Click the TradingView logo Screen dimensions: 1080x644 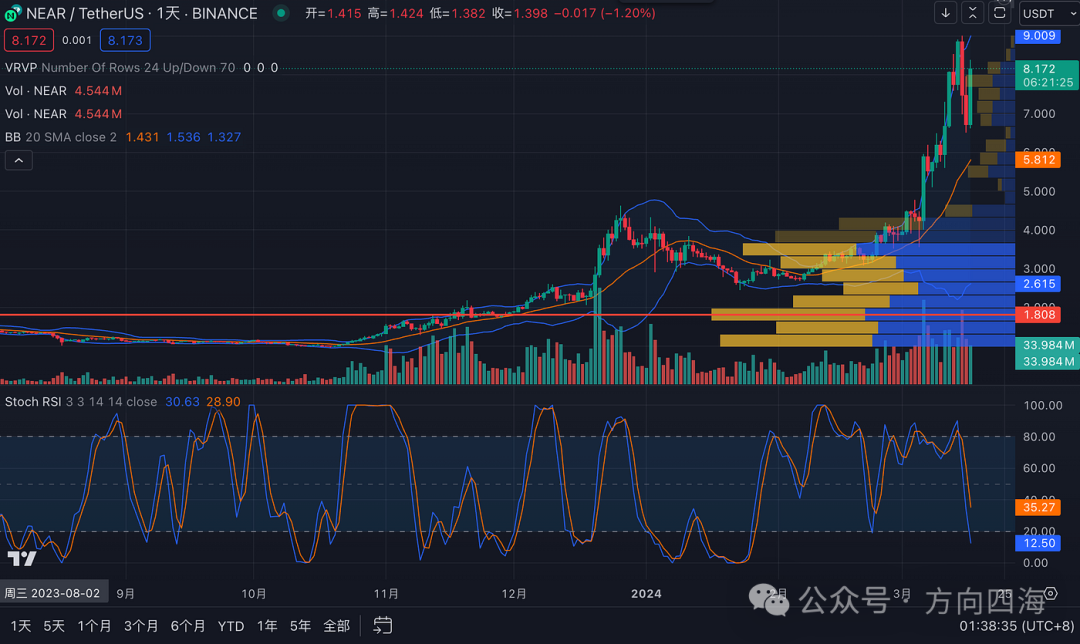point(21,558)
